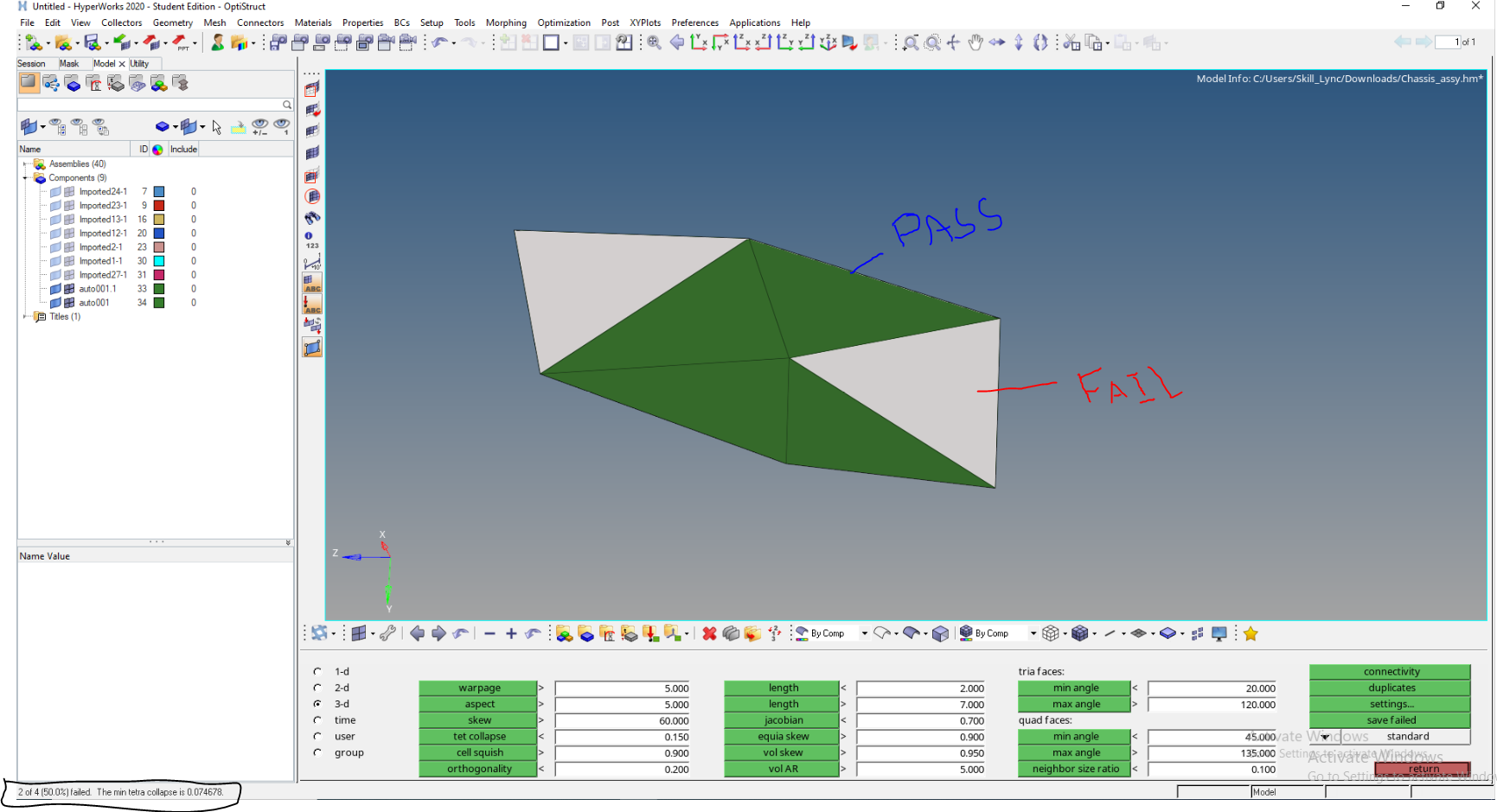
Task: Select the 2-d radio button
Action: tap(318, 687)
